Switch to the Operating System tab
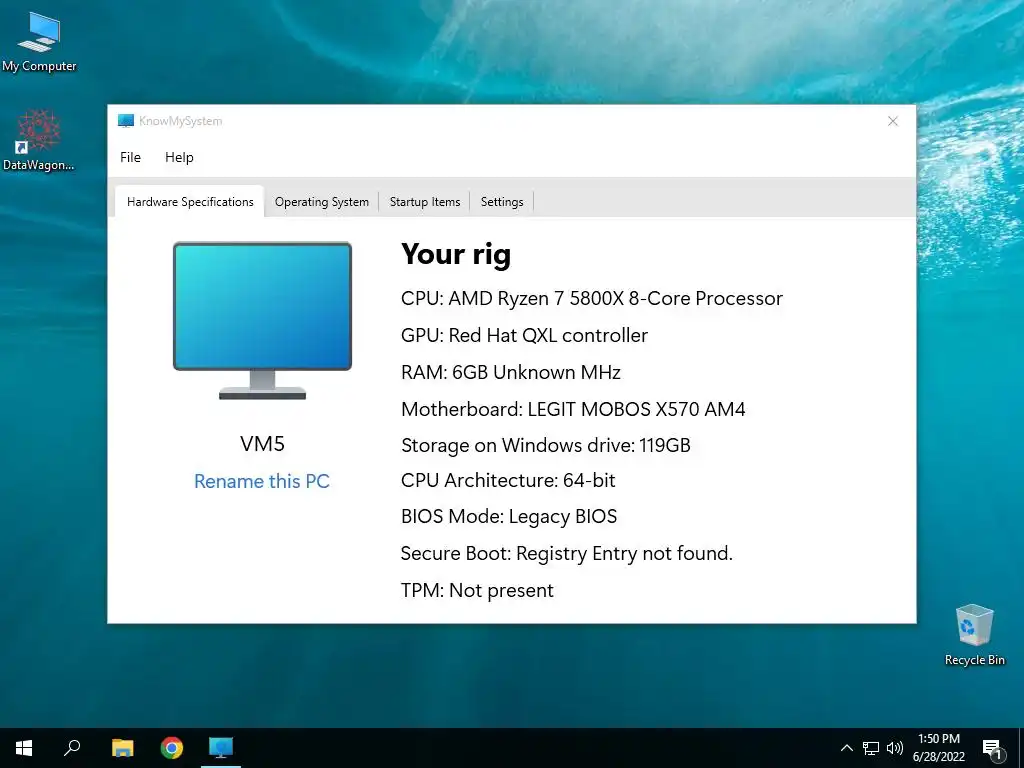1024x768 pixels. pos(322,202)
